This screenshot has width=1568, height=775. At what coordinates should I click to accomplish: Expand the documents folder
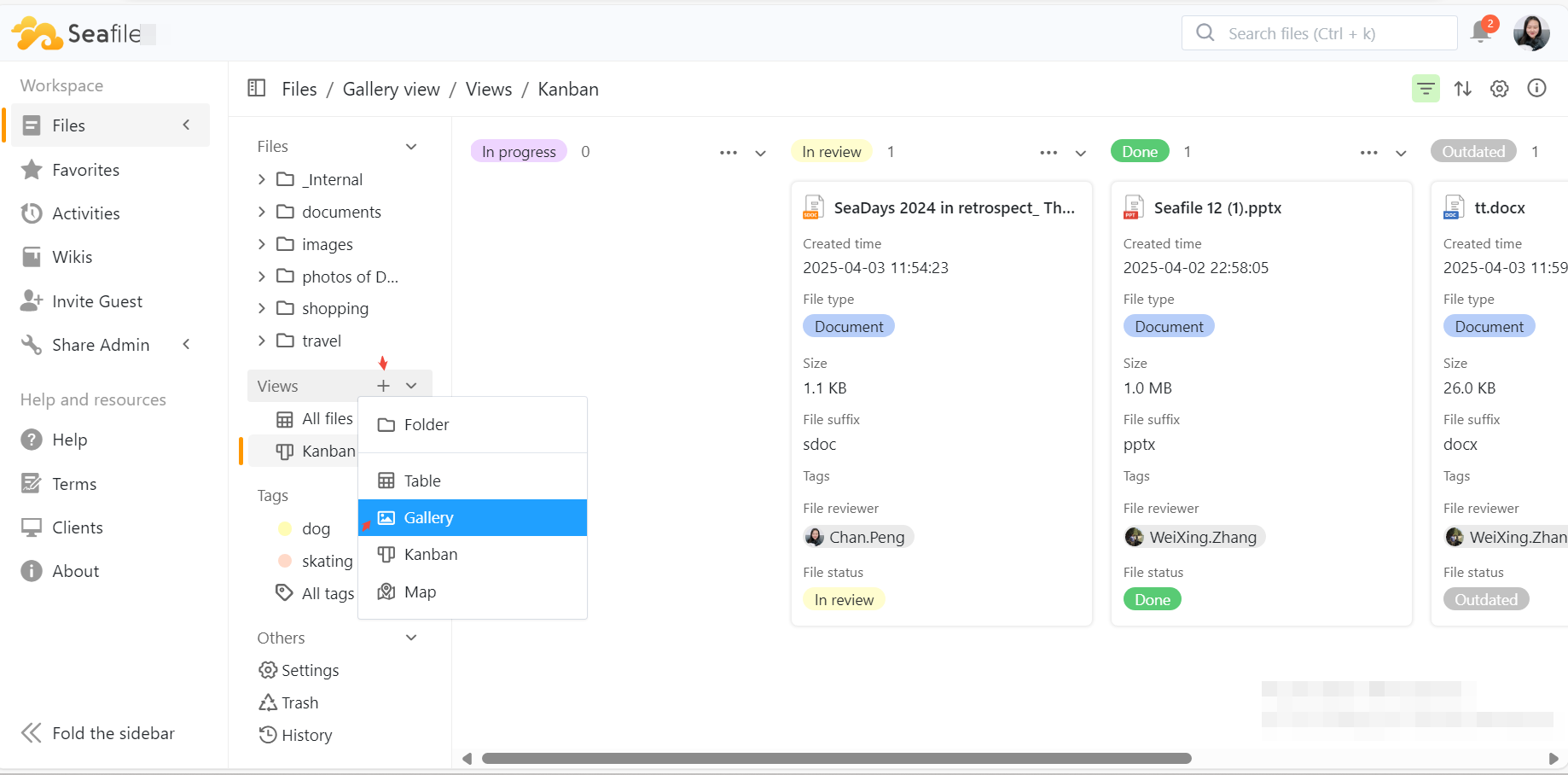click(262, 212)
